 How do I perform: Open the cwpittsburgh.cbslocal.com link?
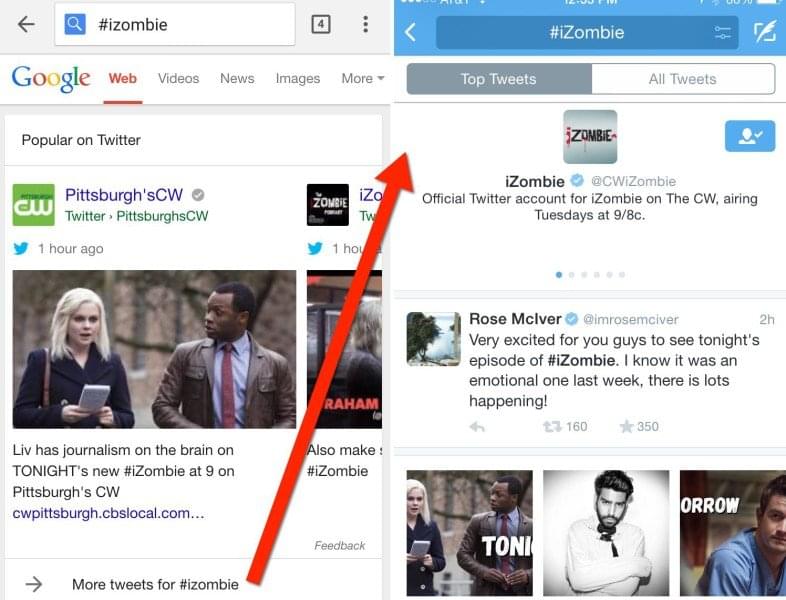coord(108,513)
